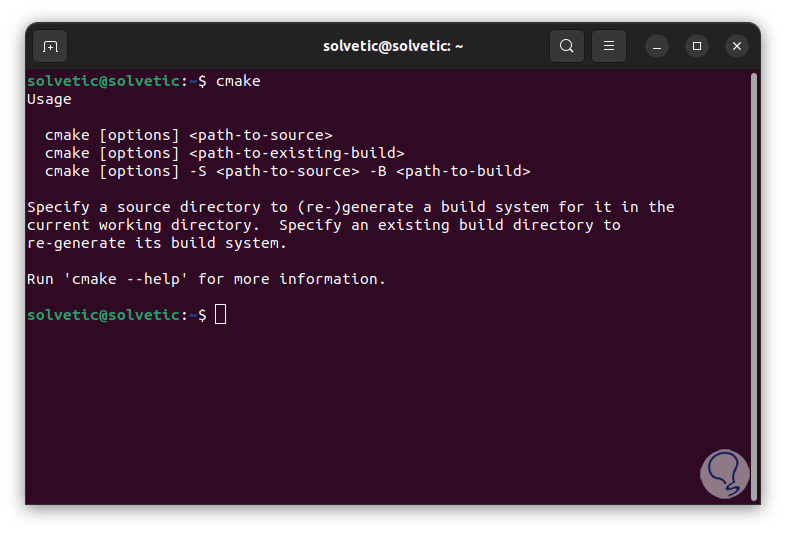Click the terminal's vertical scrollbar
The height and width of the screenshot is (533, 786).
(x=754, y=250)
